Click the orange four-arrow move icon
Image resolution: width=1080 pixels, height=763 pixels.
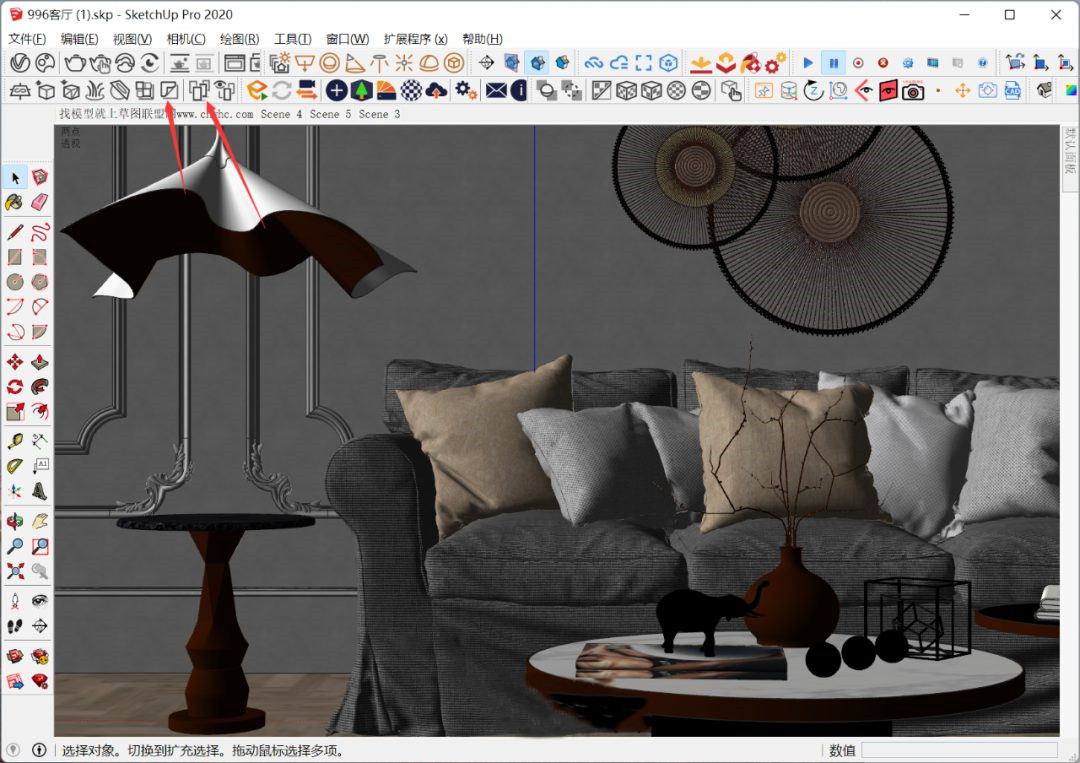tap(963, 90)
